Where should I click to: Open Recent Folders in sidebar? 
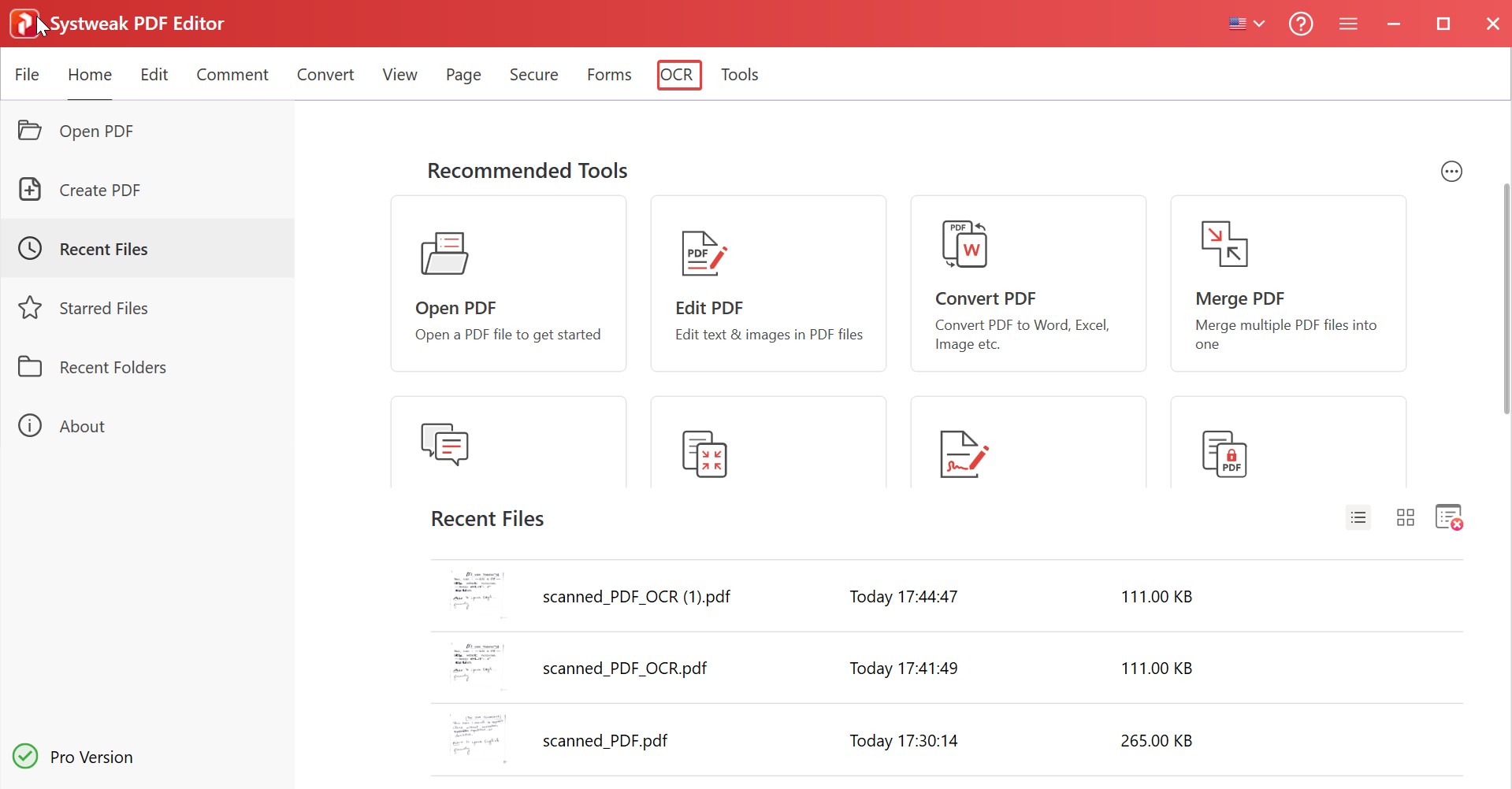113,367
